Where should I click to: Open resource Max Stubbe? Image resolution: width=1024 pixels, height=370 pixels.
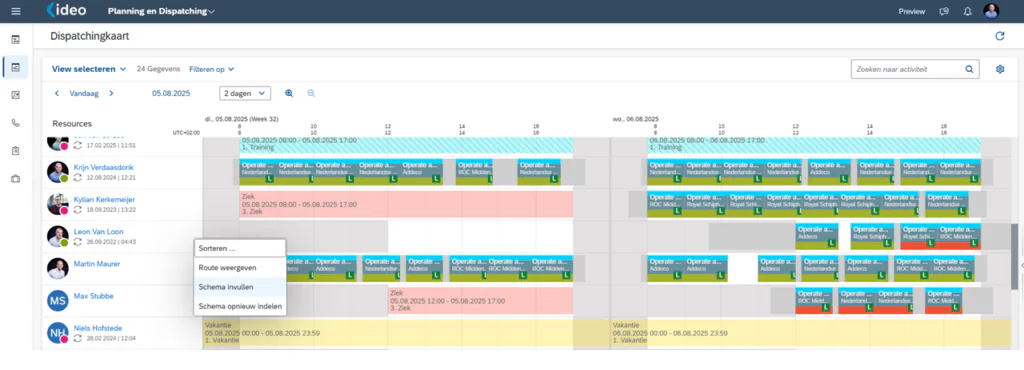(x=93, y=296)
